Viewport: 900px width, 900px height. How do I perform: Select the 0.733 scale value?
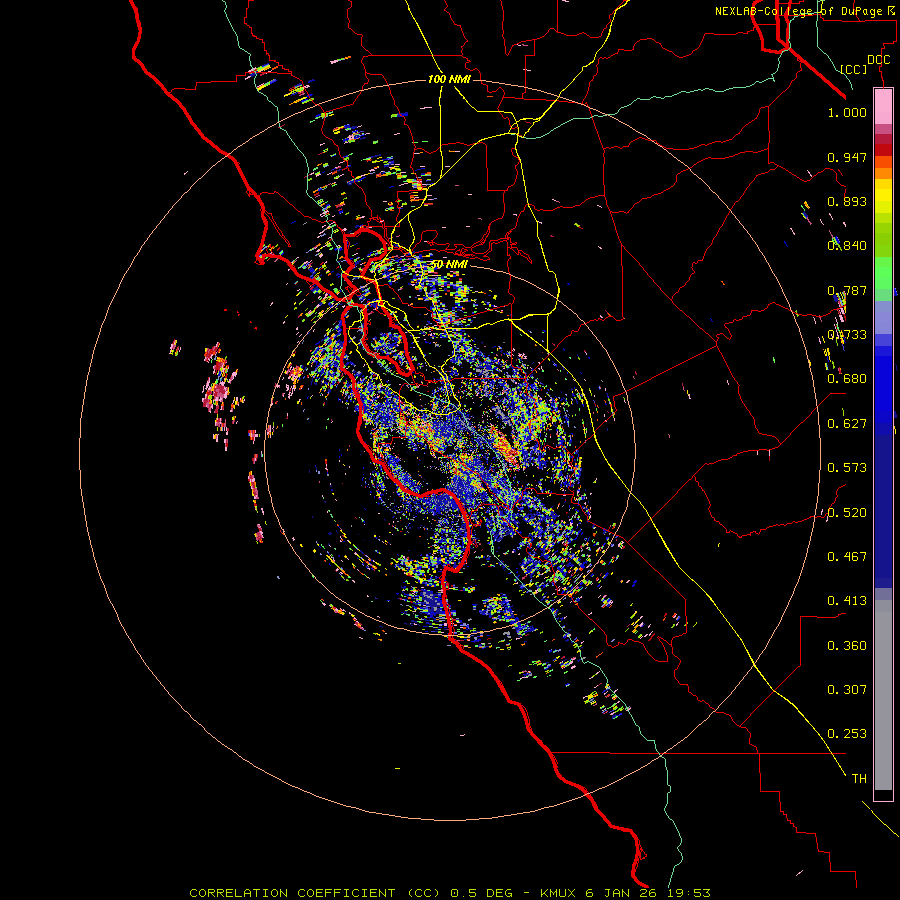click(847, 335)
